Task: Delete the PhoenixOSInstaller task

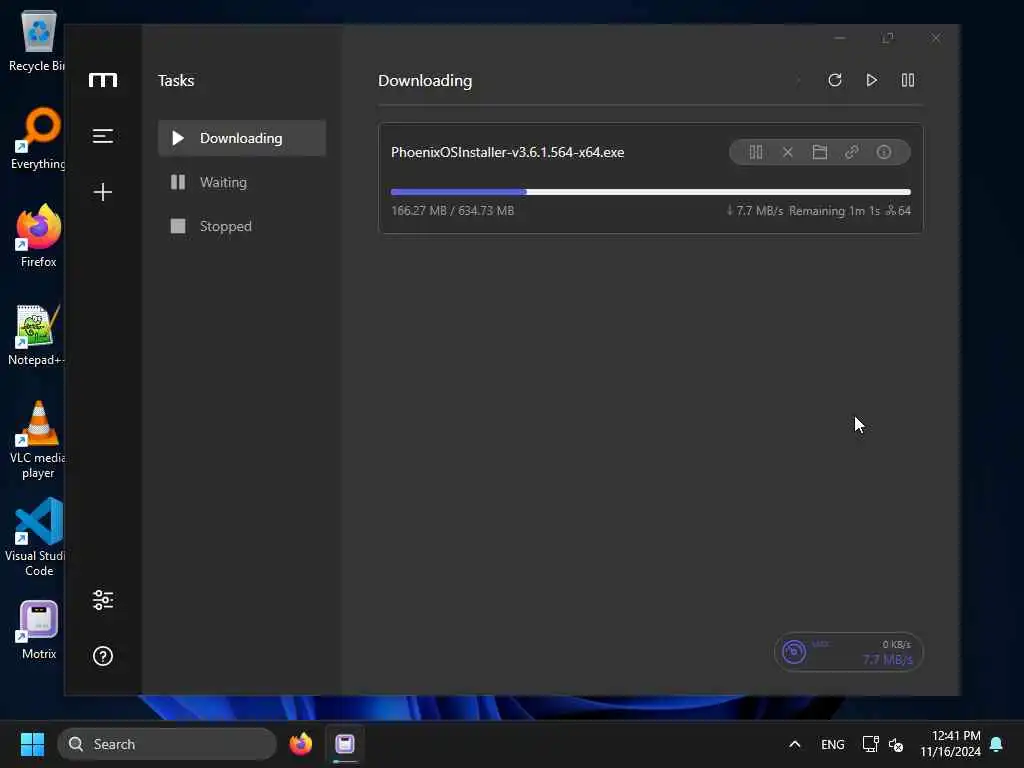Action: (788, 152)
